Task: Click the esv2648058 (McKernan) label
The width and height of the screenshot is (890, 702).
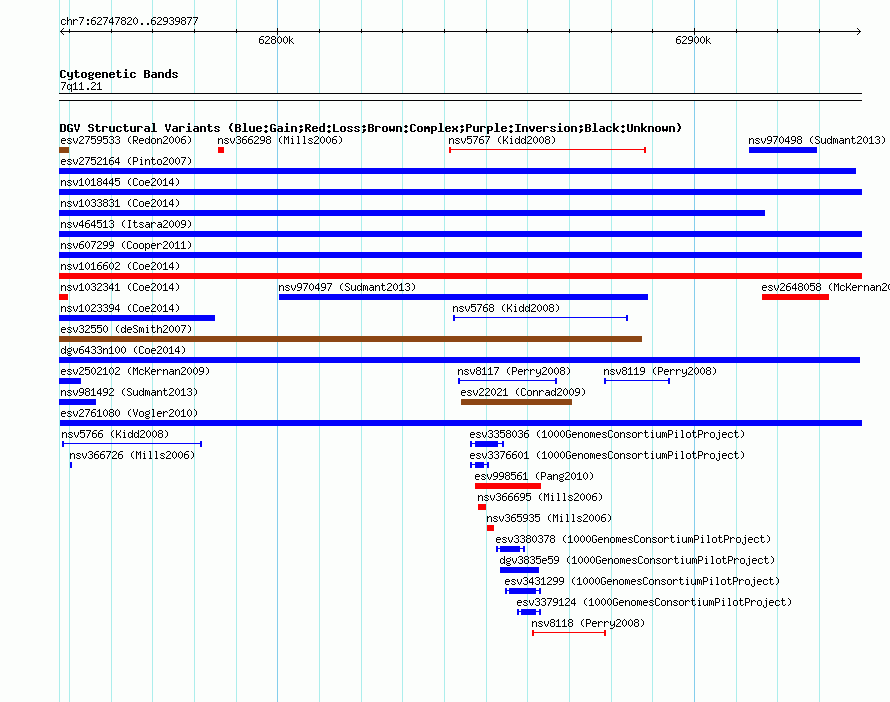Action: point(825,287)
